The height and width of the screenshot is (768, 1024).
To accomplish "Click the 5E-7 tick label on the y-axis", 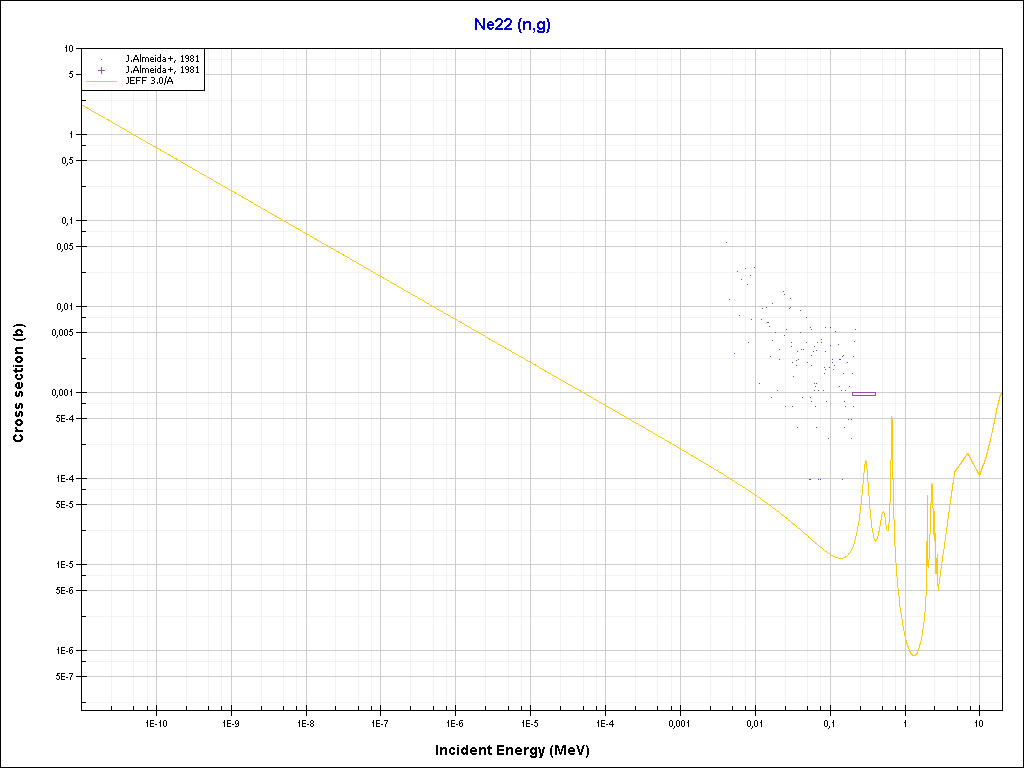I will [63, 677].
